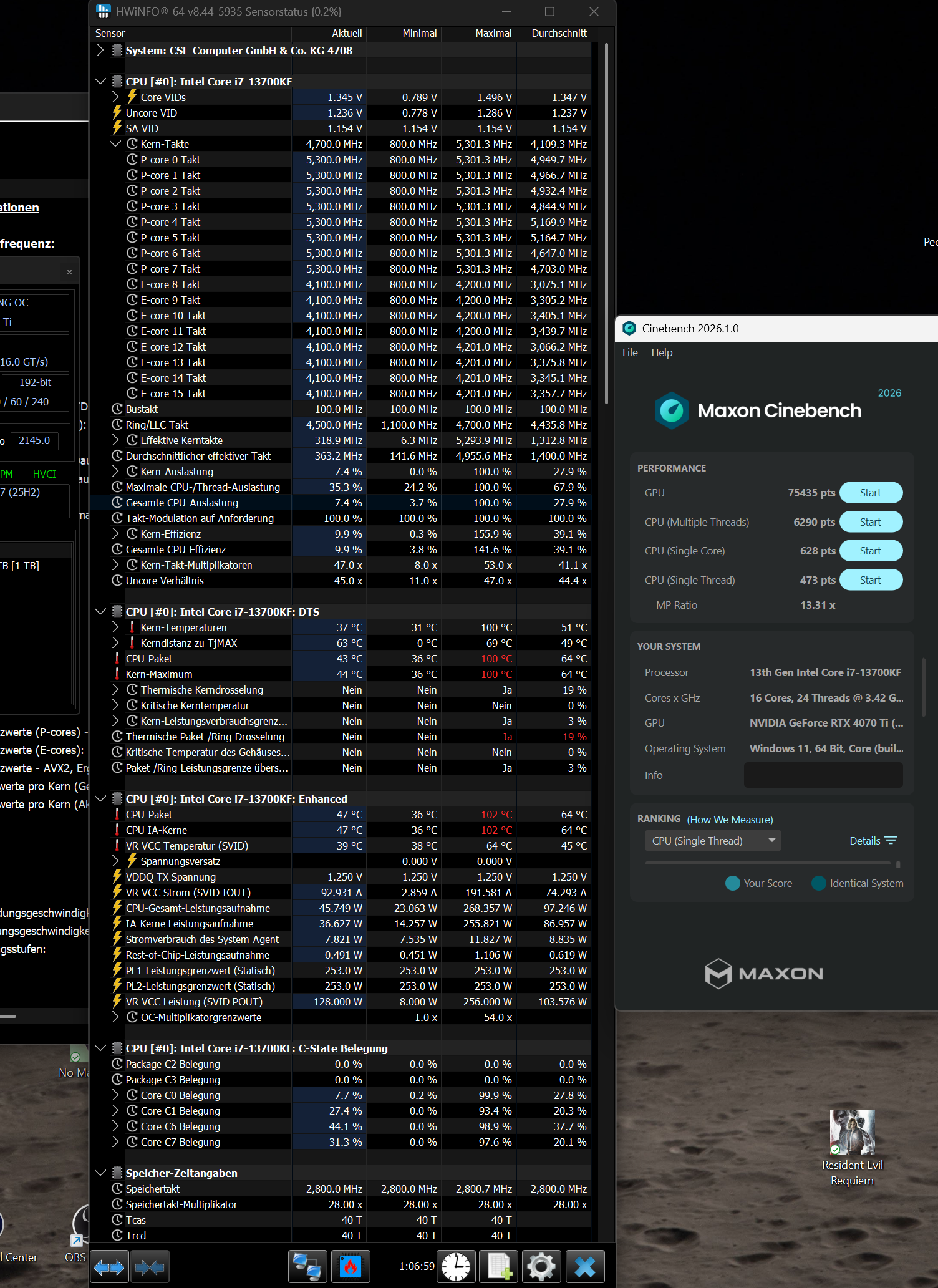Click clock icon beside Gesamte CPU-Auslastung
The height and width of the screenshot is (1288, 938).
pyautogui.click(x=117, y=503)
